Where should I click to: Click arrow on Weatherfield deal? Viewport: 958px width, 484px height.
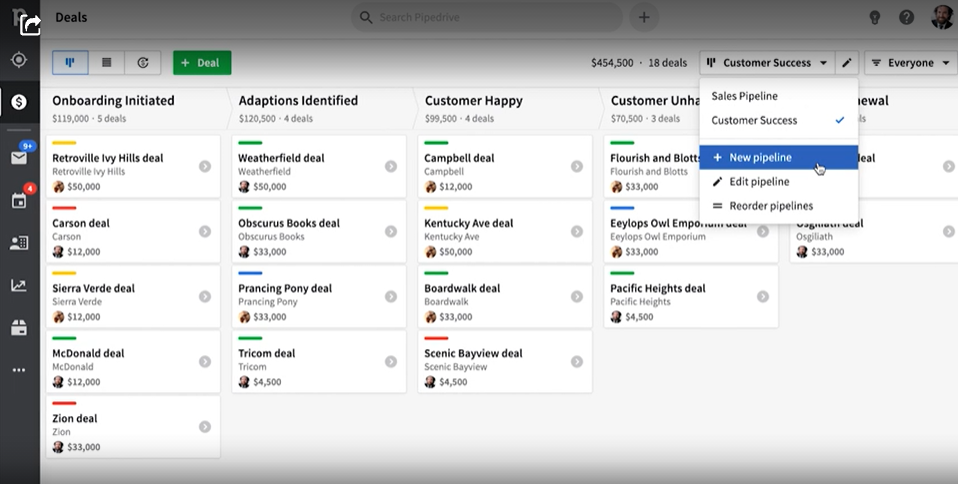391,166
